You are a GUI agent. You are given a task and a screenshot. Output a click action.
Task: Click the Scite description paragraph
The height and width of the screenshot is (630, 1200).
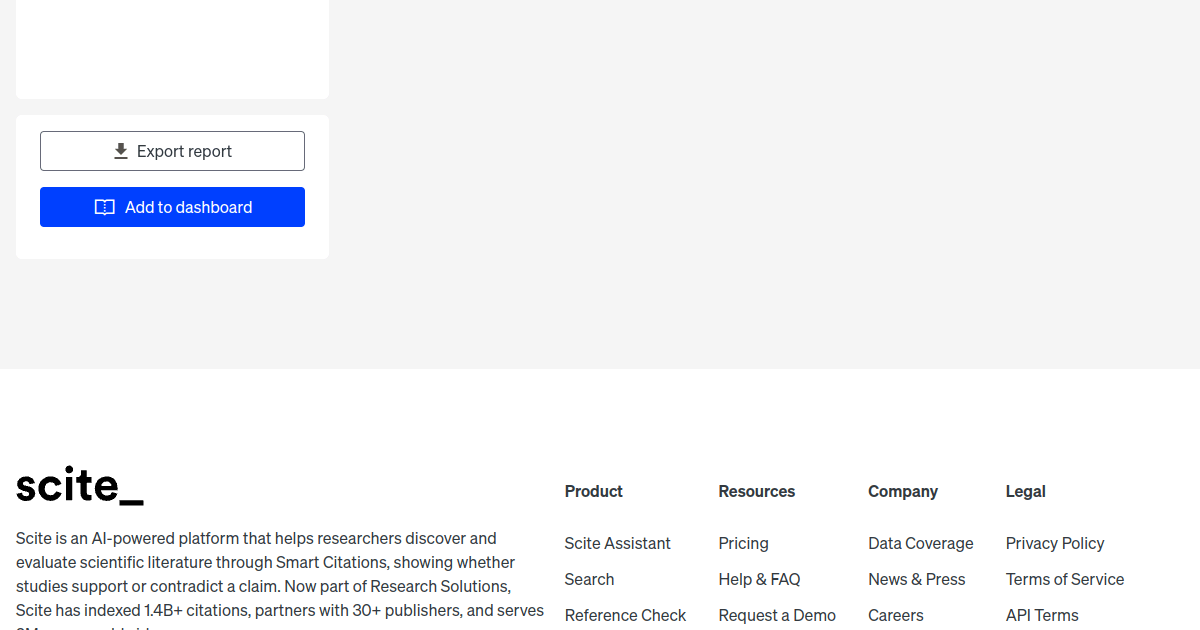[x=280, y=579]
